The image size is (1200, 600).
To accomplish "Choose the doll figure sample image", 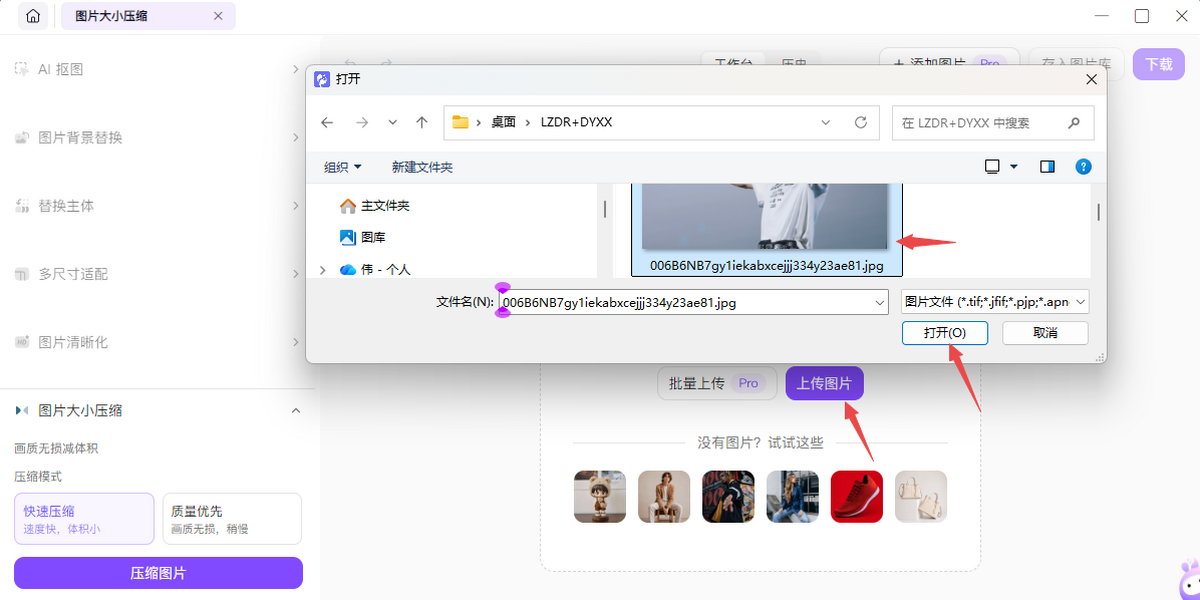I will pyautogui.click(x=600, y=496).
